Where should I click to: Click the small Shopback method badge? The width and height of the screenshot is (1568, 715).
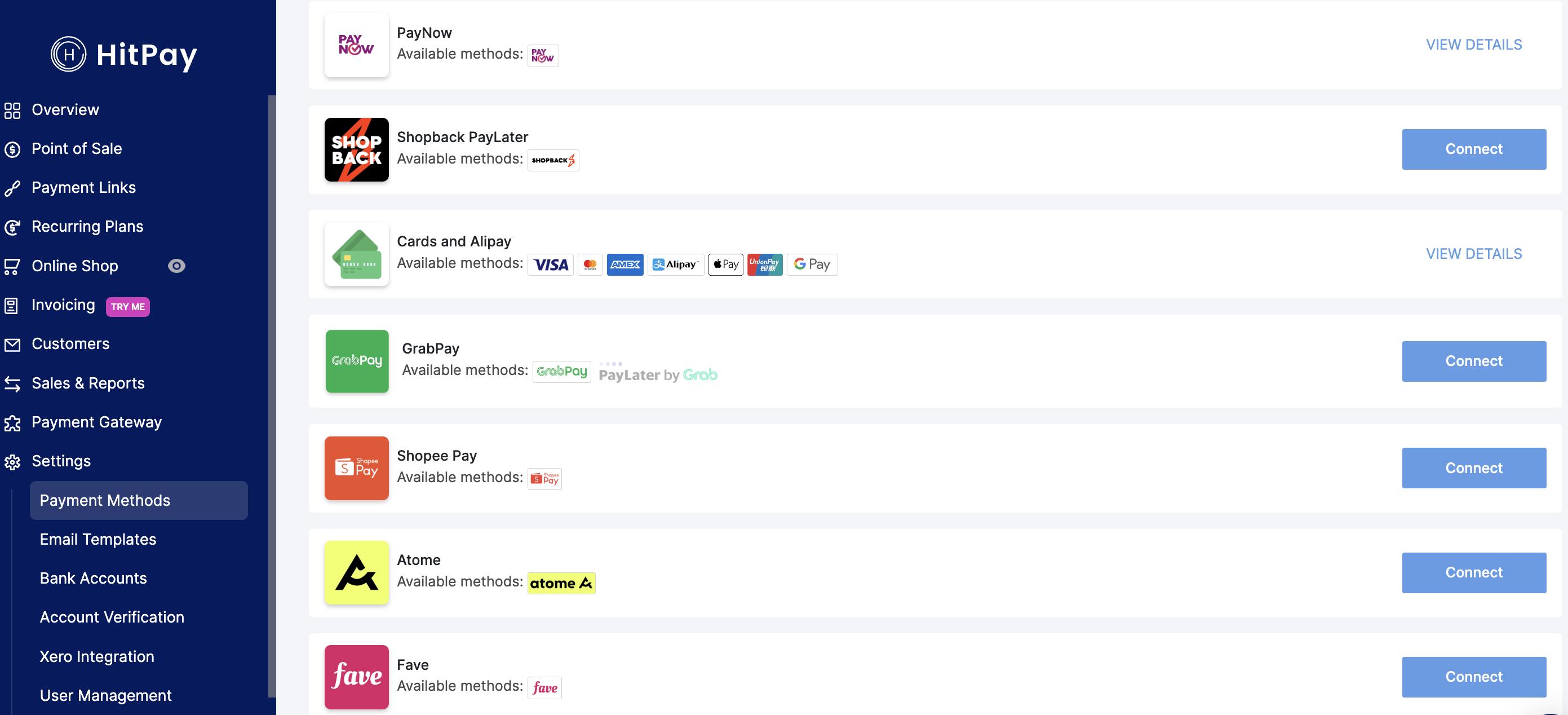click(553, 160)
